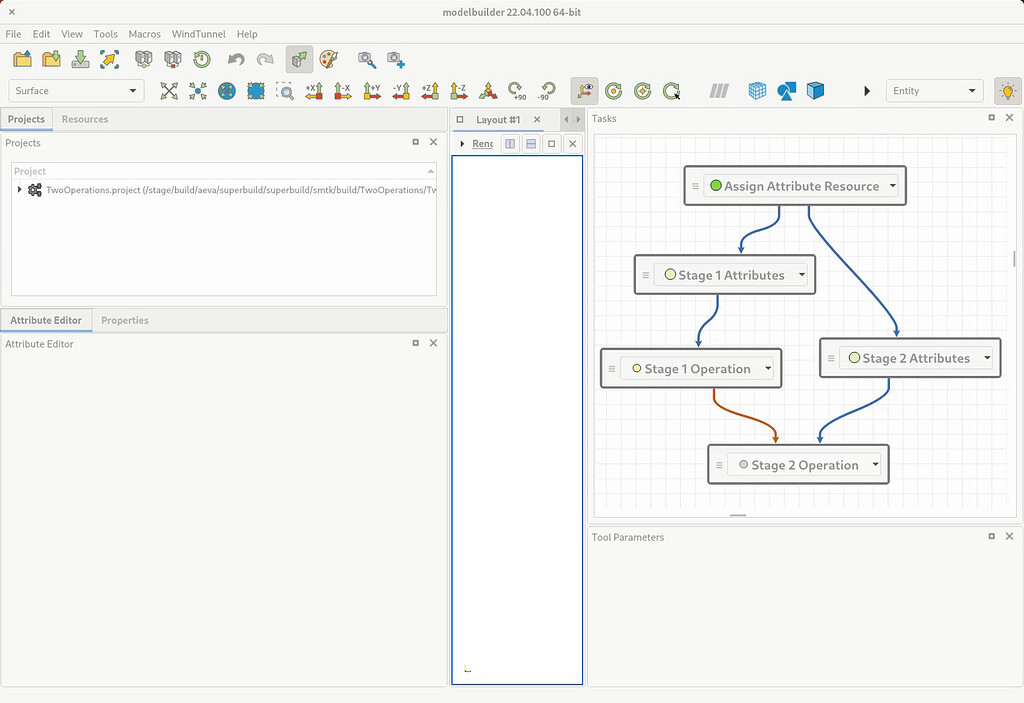
Task: Toggle the camera eye interaction mode button
Action: tap(585, 91)
